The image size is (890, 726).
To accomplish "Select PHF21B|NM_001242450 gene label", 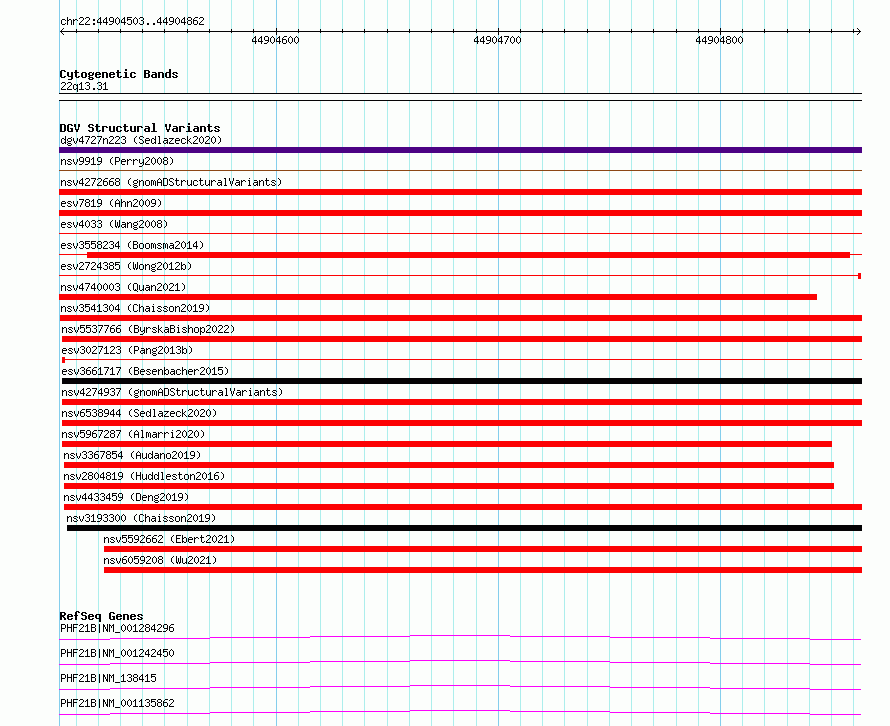I will [117, 653].
